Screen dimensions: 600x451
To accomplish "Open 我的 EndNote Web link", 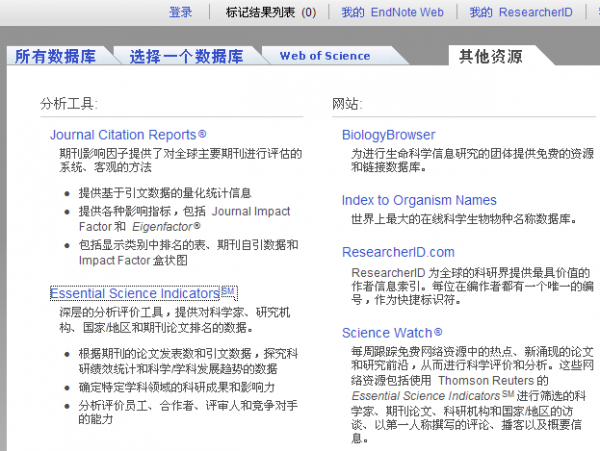I will tap(393, 12).
